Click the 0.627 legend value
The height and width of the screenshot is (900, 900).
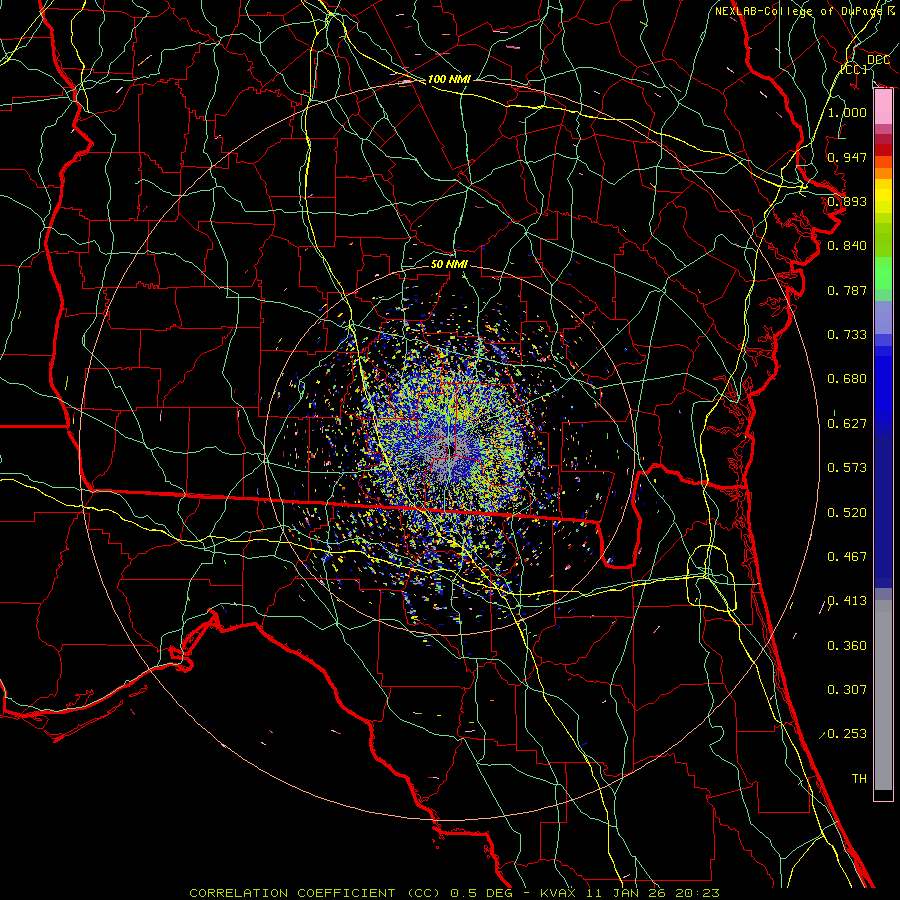847,424
